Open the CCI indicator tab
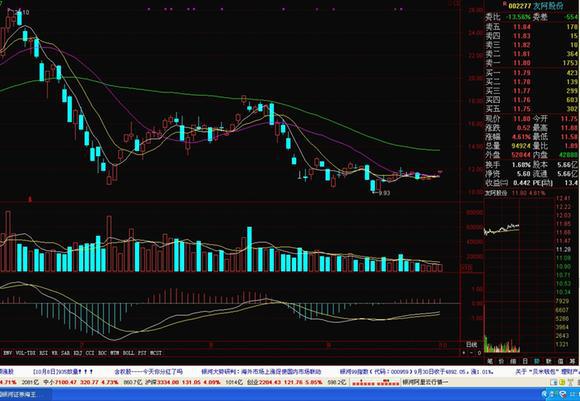The width and height of the screenshot is (580, 401). (90, 353)
